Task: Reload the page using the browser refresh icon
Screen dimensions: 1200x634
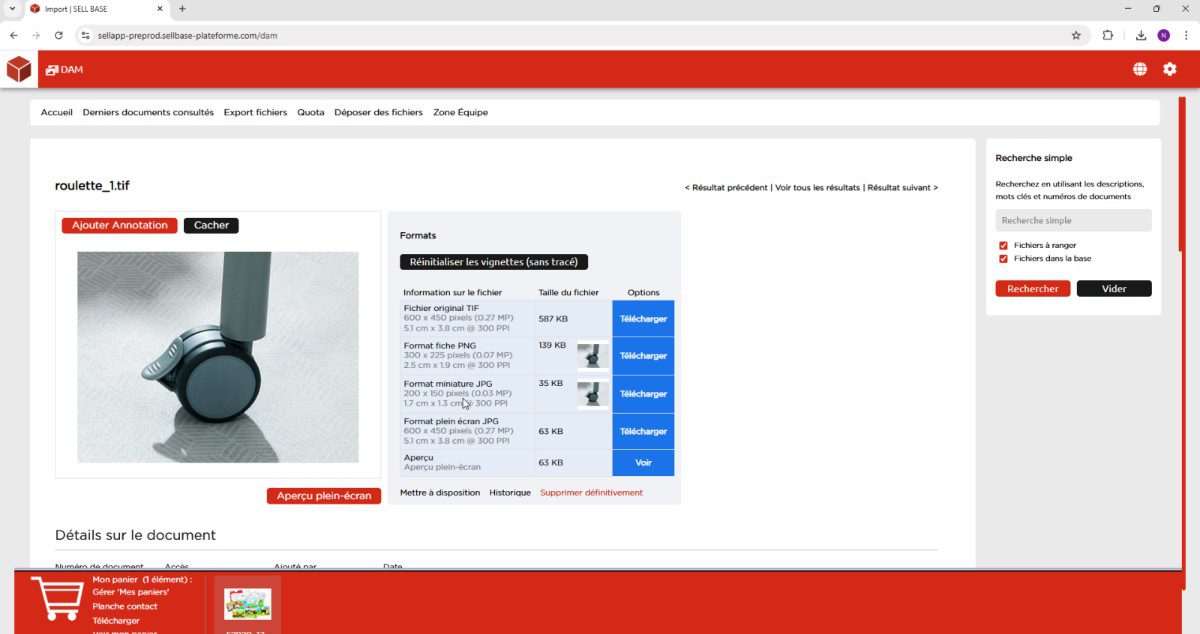Action: click(59, 35)
